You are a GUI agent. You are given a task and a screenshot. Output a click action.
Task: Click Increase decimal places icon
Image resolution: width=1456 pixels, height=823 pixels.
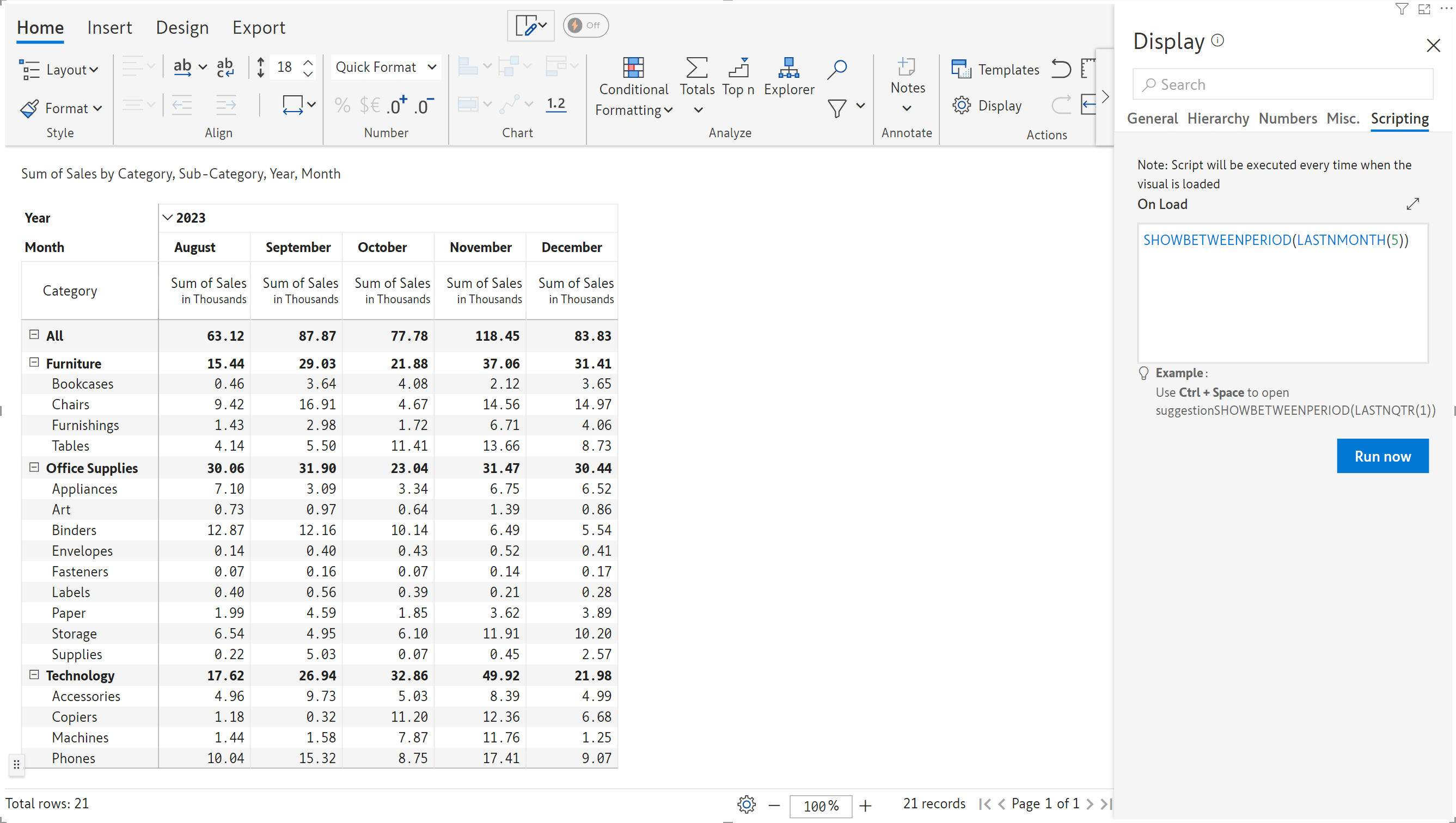396,105
